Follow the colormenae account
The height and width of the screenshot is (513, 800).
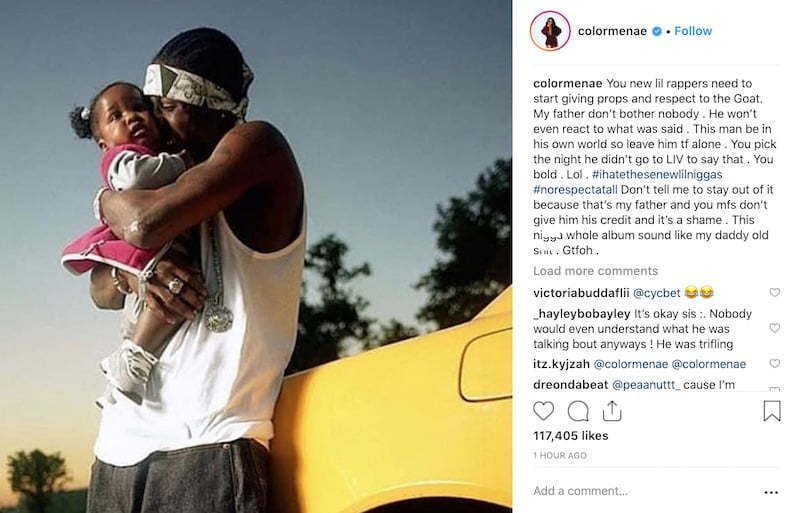tap(693, 31)
